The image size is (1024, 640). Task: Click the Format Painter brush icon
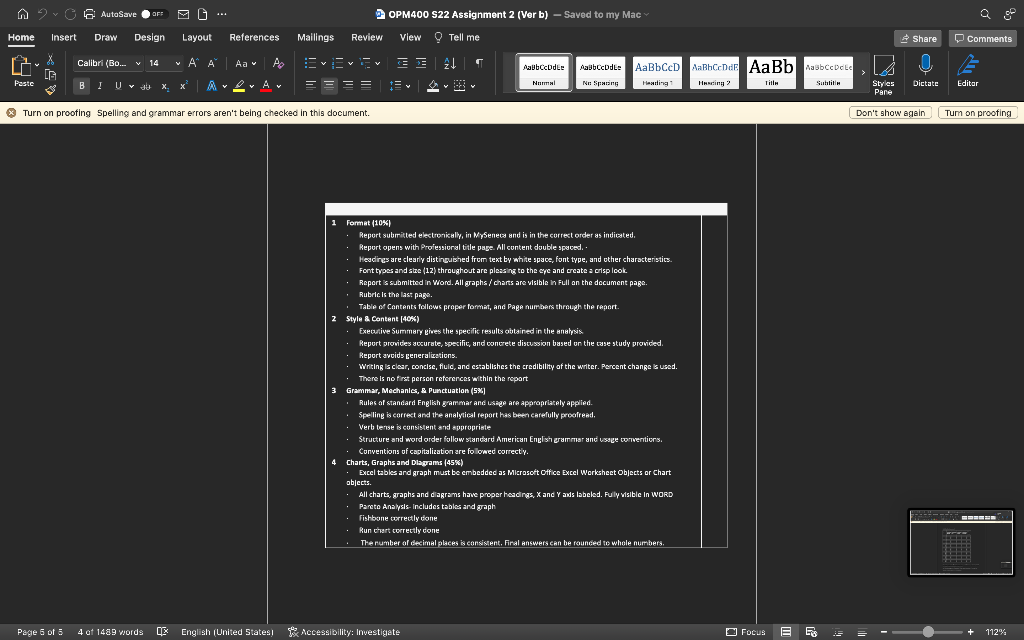(50, 89)
